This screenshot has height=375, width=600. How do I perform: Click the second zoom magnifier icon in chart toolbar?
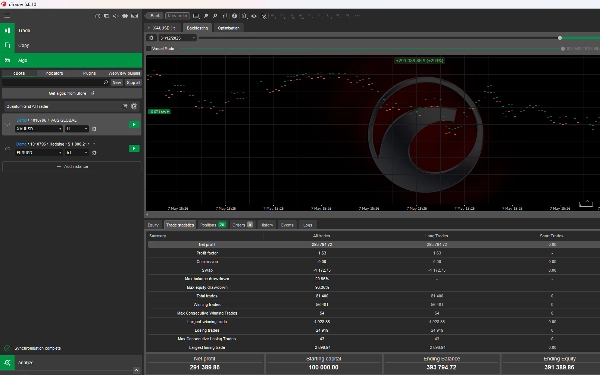coord(215,16)
